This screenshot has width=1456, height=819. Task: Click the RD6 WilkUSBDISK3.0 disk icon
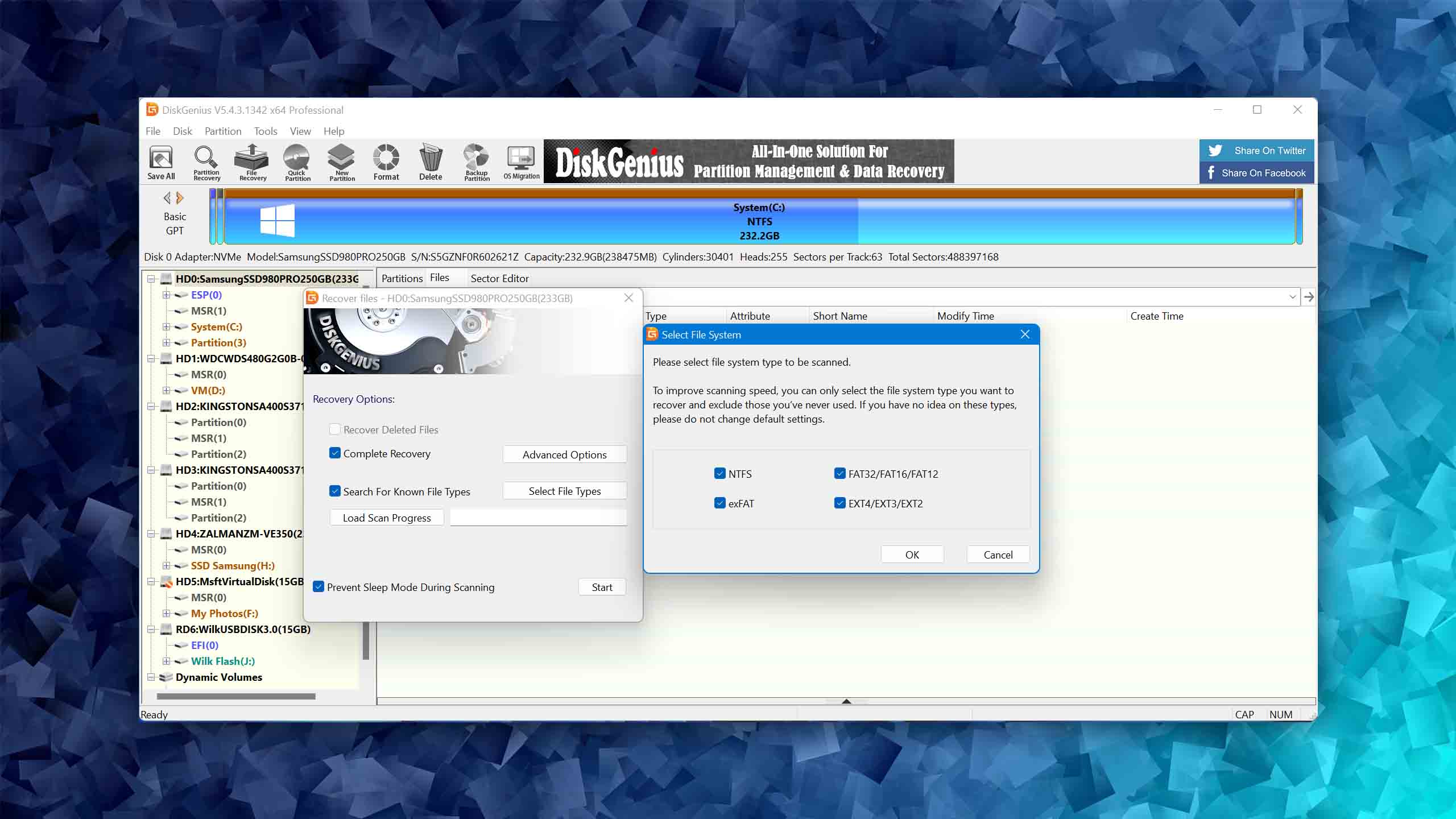[166, 629]
